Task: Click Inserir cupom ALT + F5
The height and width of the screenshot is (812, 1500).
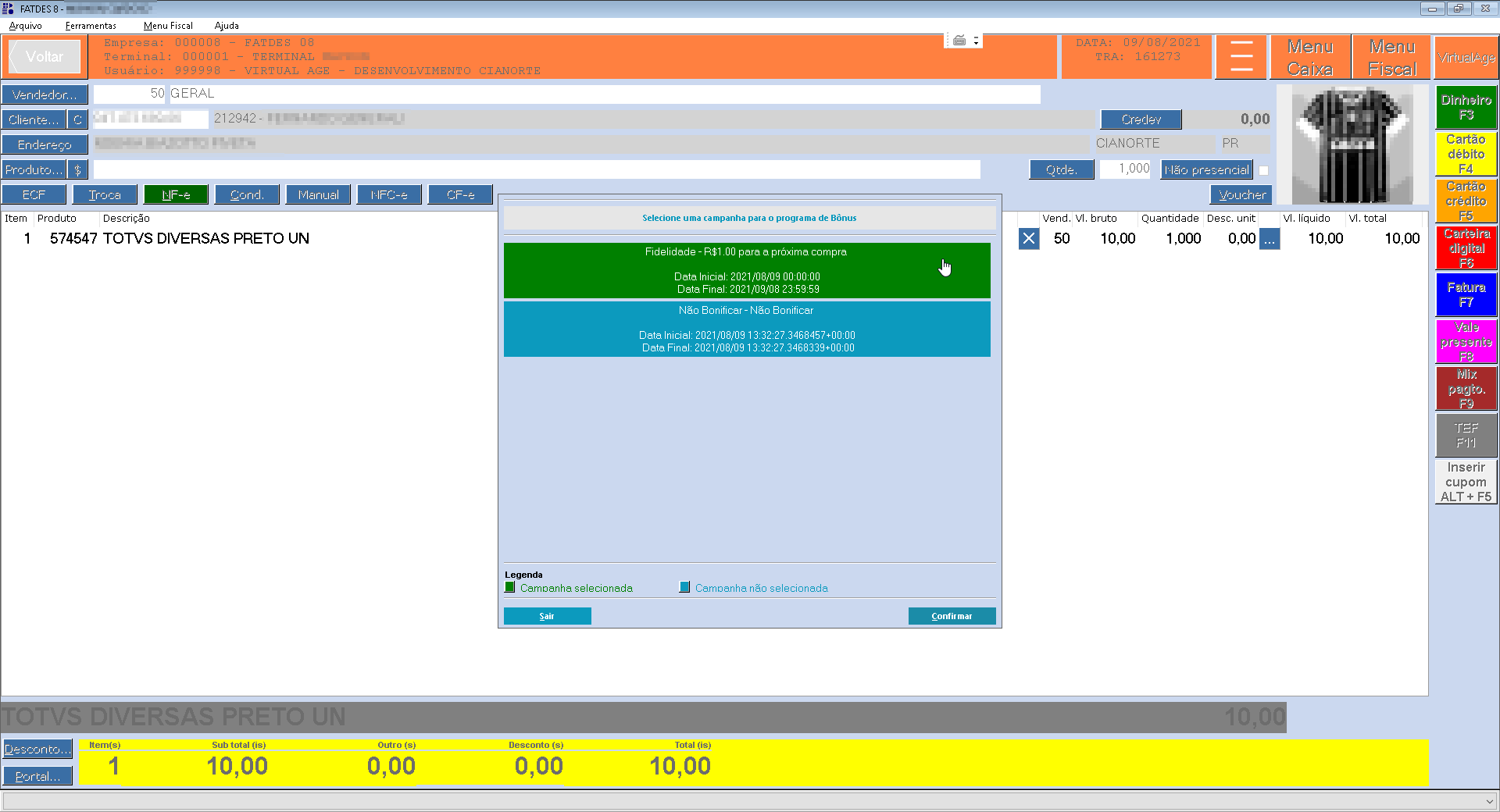Action: pyautogui.click(x=1466, y=482)
